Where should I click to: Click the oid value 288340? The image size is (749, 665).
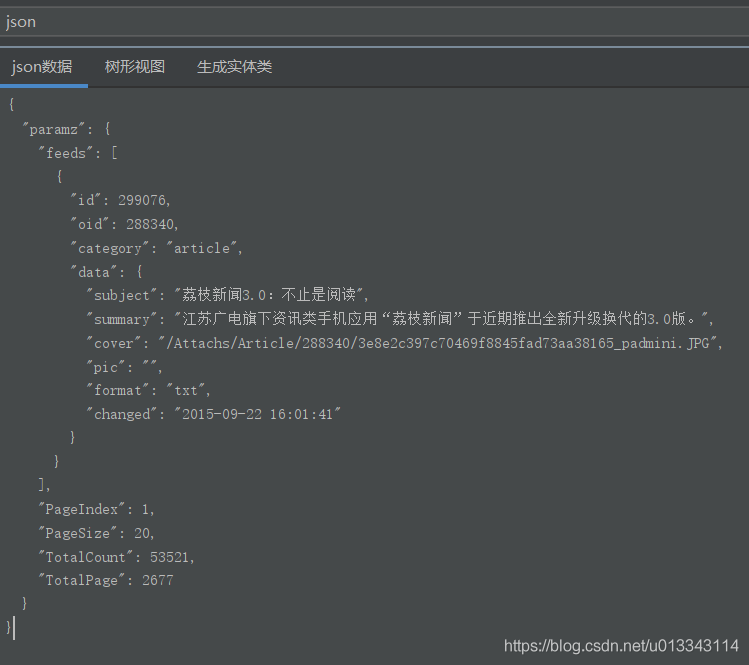tap(152, 224)
